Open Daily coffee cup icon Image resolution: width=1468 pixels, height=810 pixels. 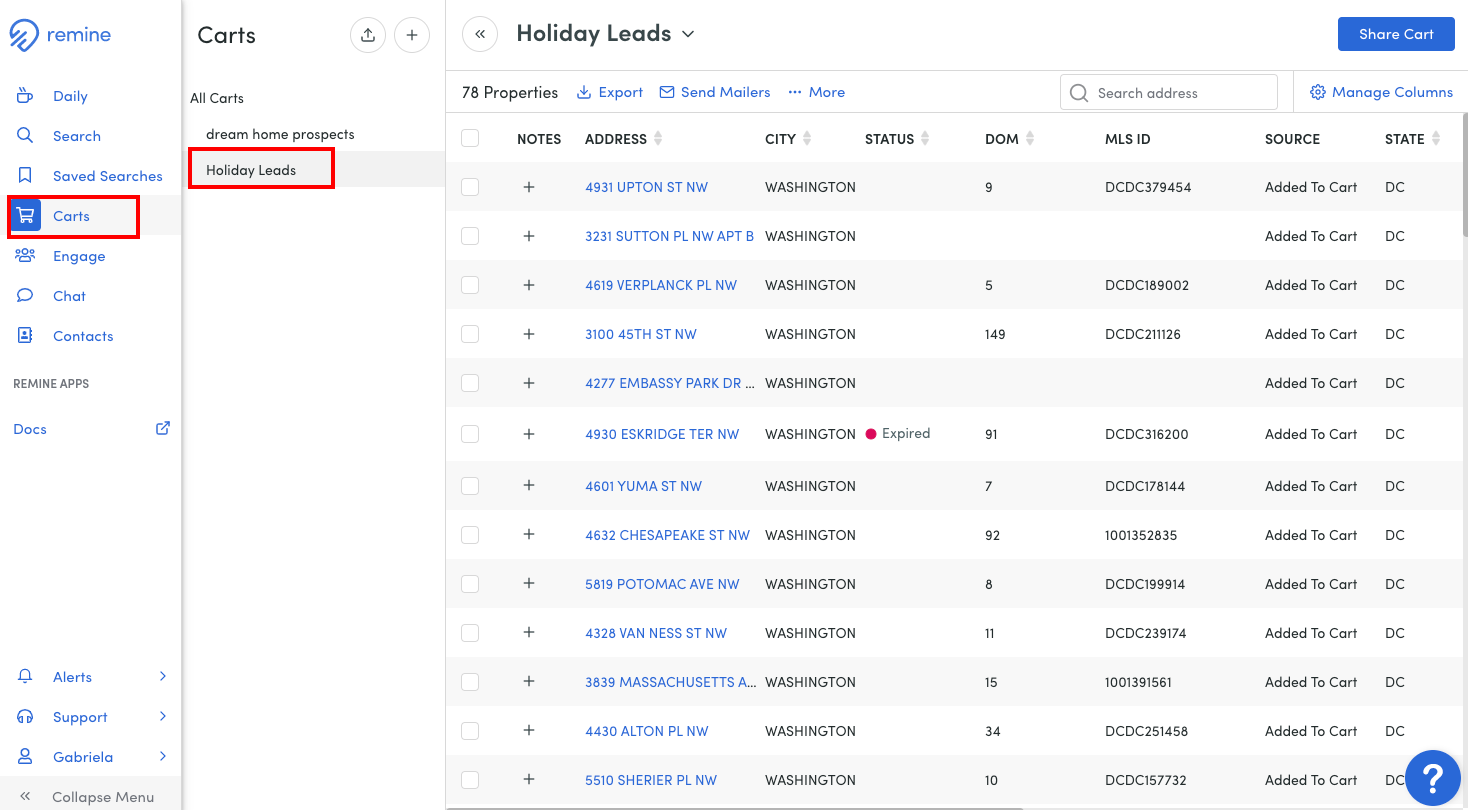pos(26,96)
